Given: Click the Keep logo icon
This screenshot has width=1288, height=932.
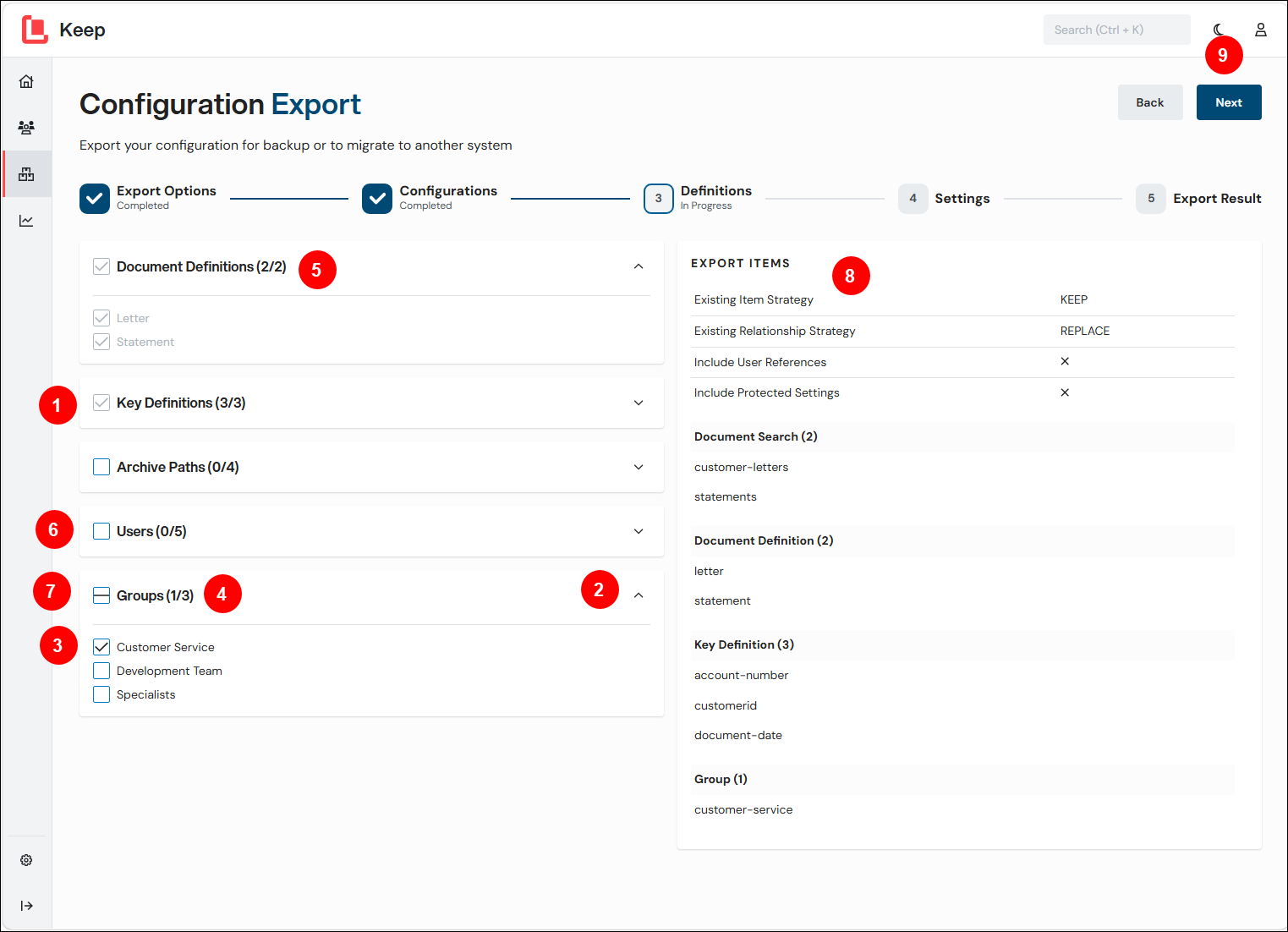Looking at the screenshot, I should (35, 30).
